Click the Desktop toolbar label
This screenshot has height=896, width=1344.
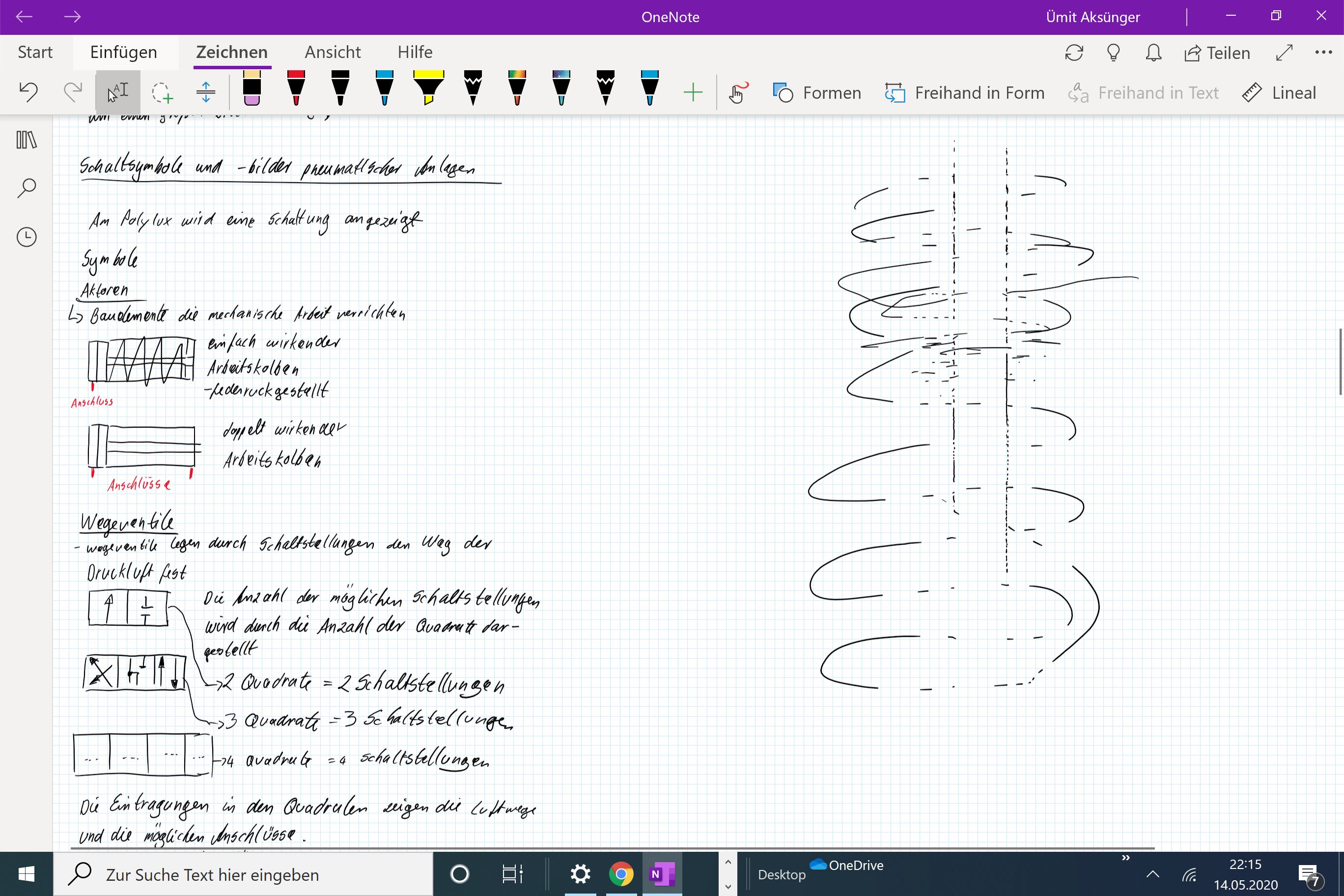[x=781, y=875]
